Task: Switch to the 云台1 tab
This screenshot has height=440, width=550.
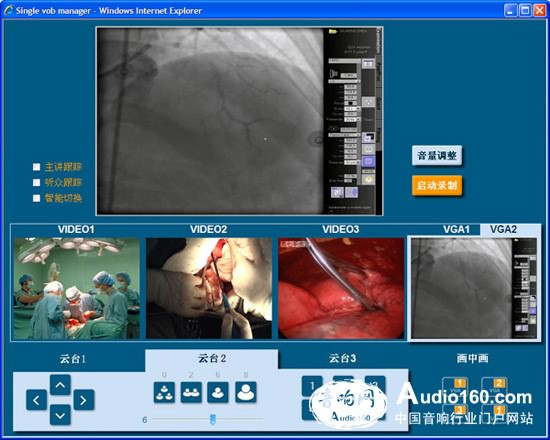Action: (73, 359)
